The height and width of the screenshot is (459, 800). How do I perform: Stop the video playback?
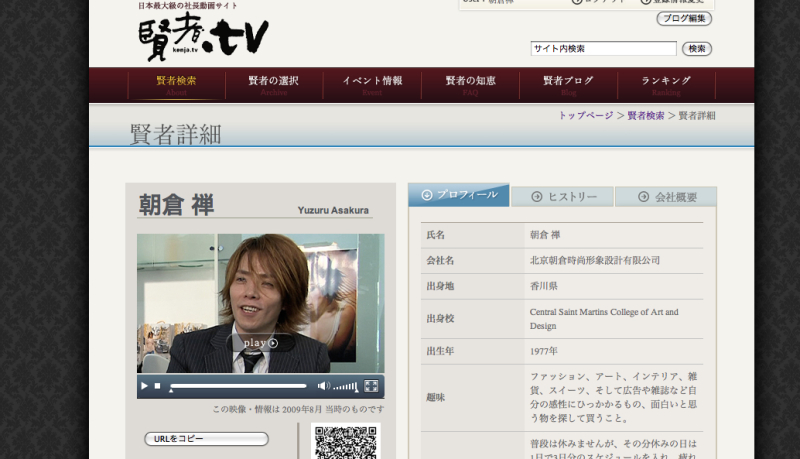158,386
